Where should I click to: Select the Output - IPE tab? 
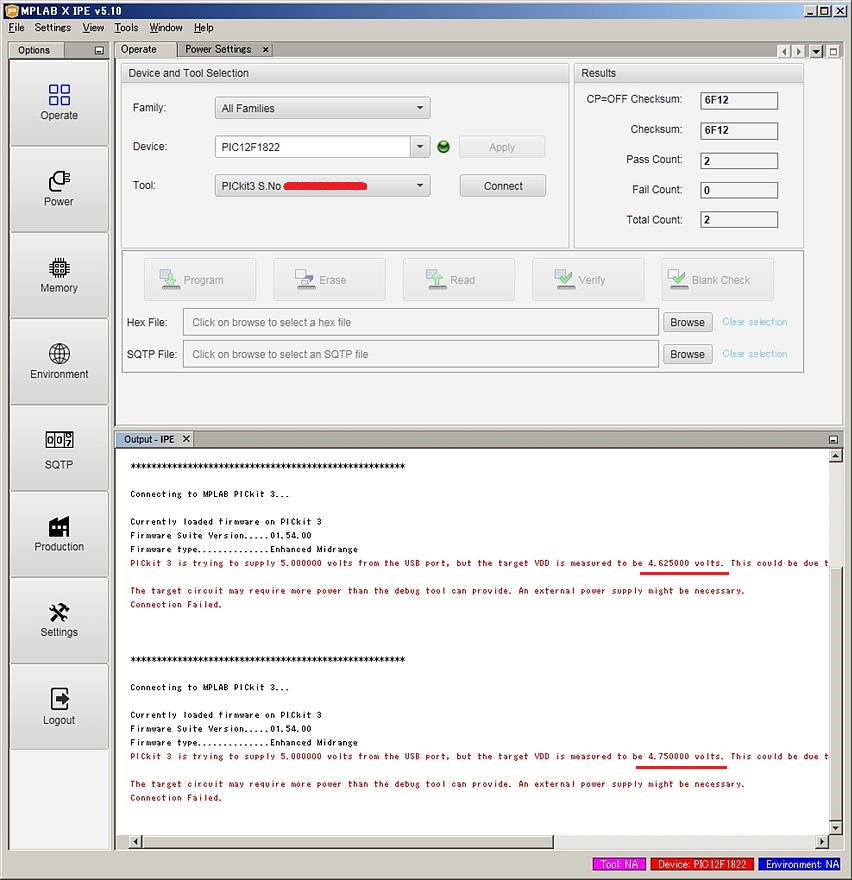[x=149, y=439]
